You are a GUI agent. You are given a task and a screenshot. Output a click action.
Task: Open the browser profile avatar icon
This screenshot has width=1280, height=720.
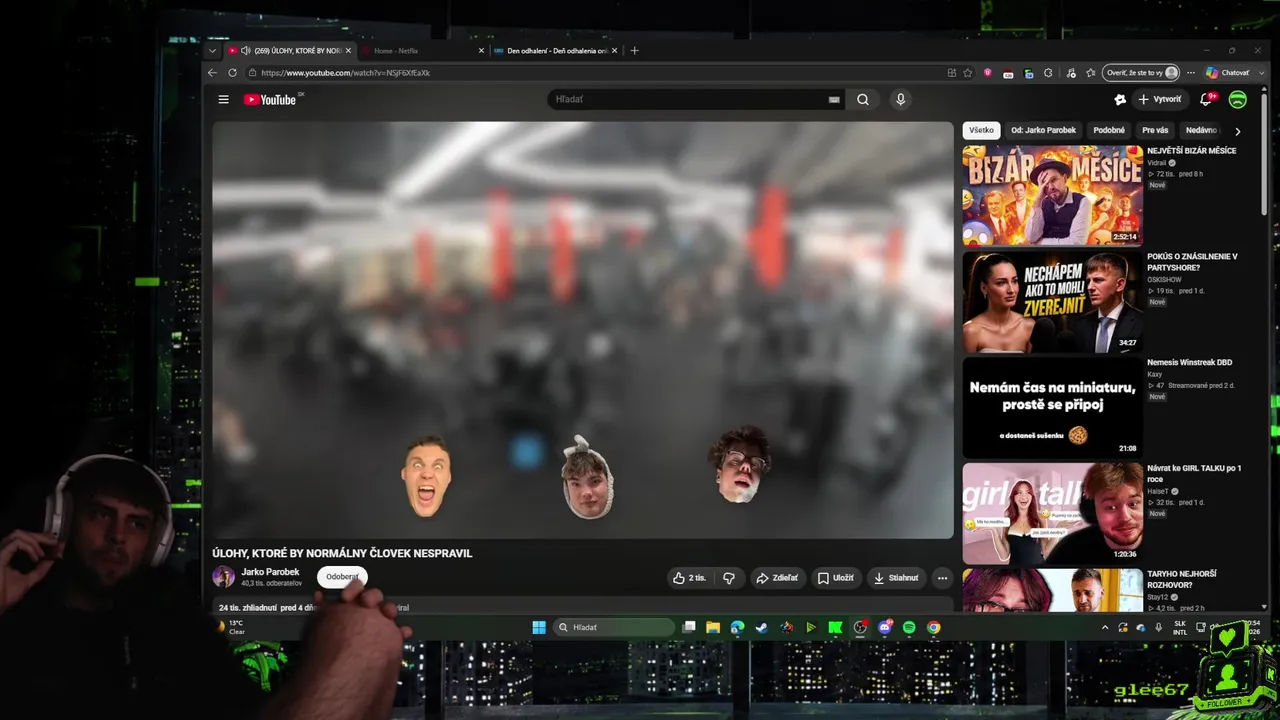1171,73
